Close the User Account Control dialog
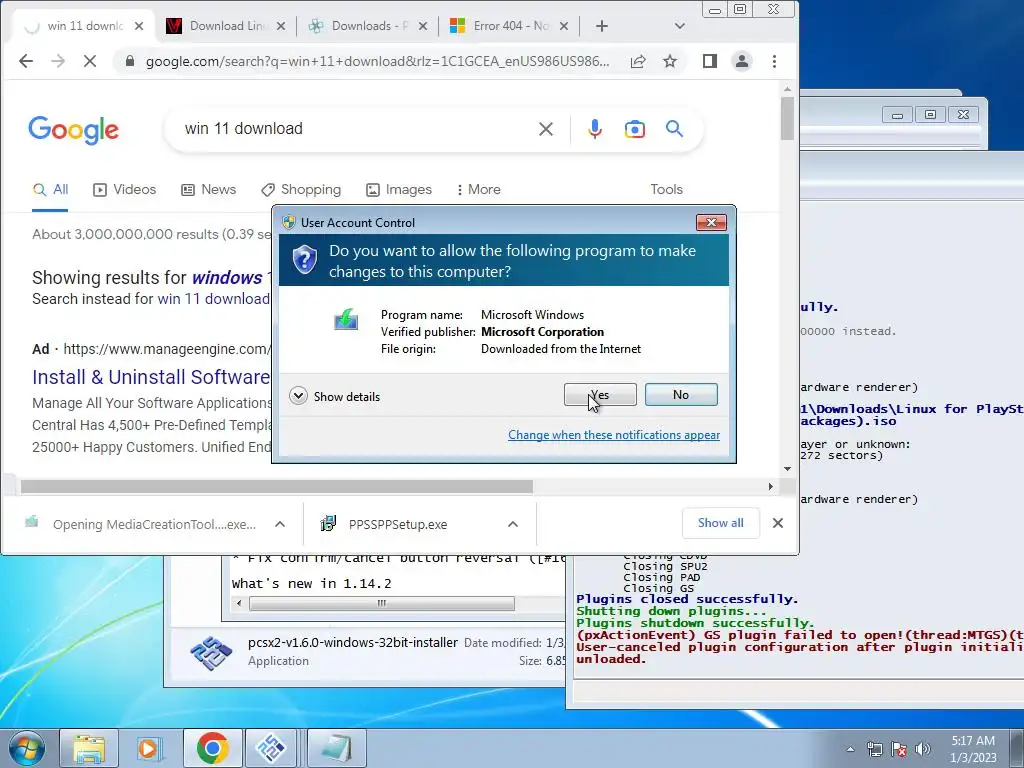Image resolution: width=1024 pixels, height=768 pixels. 711,223
